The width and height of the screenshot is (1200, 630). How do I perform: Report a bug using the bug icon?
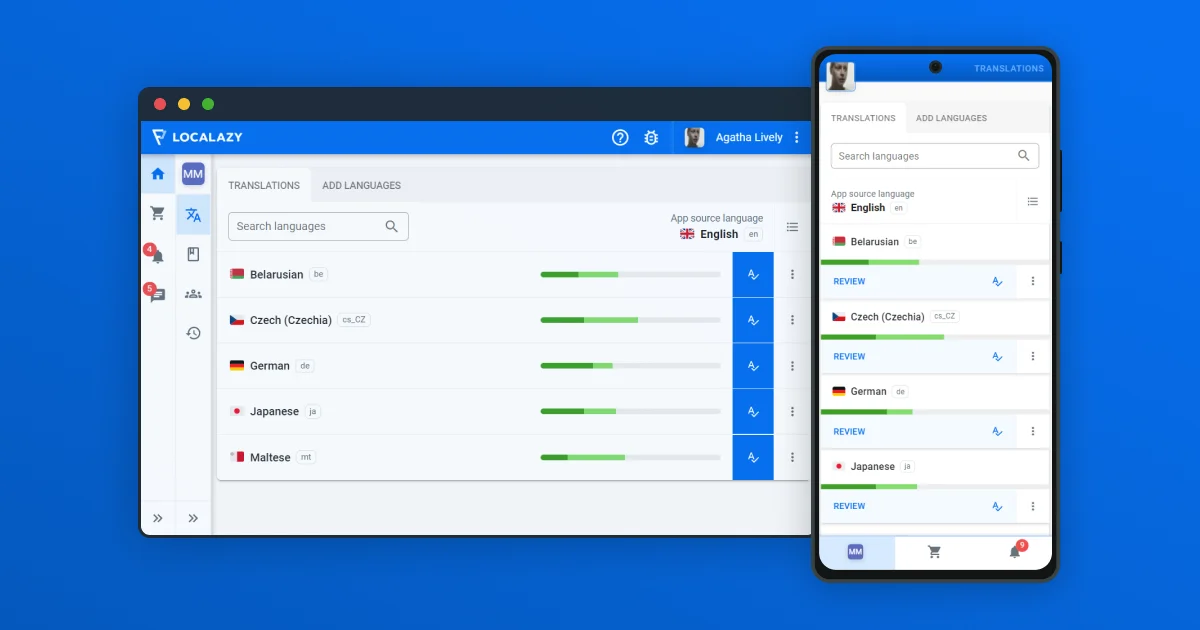[x=651, y=137]
